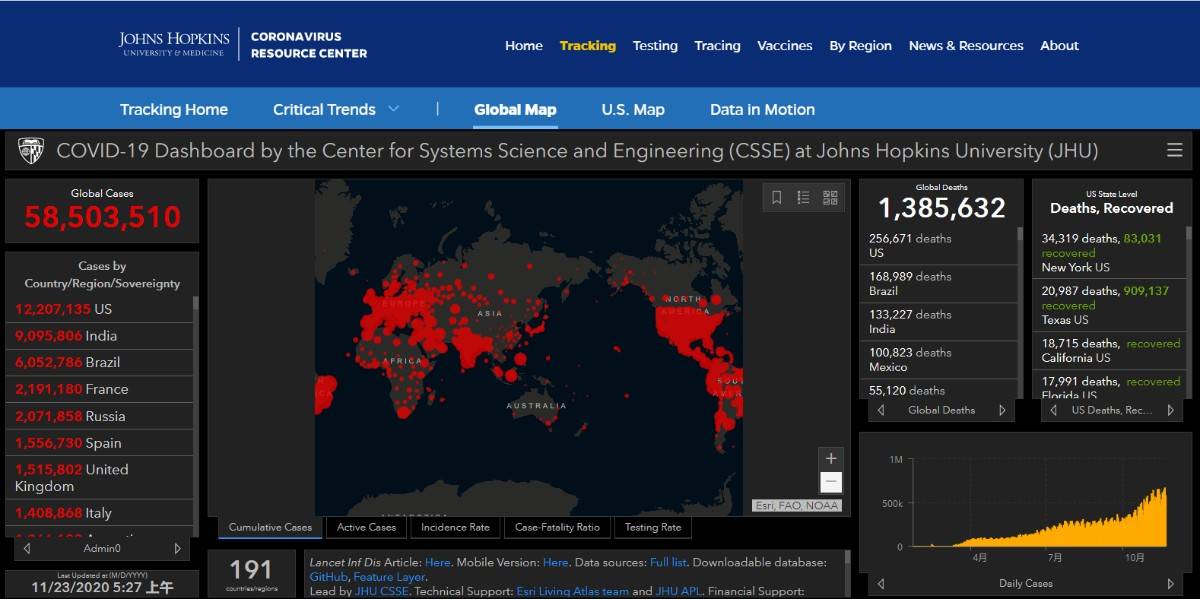Image resolution: width=1200 pixels, height=599 pixels.
Task: Open the GitHub database link
Action: pyautogui.click(x=328, y=577)
